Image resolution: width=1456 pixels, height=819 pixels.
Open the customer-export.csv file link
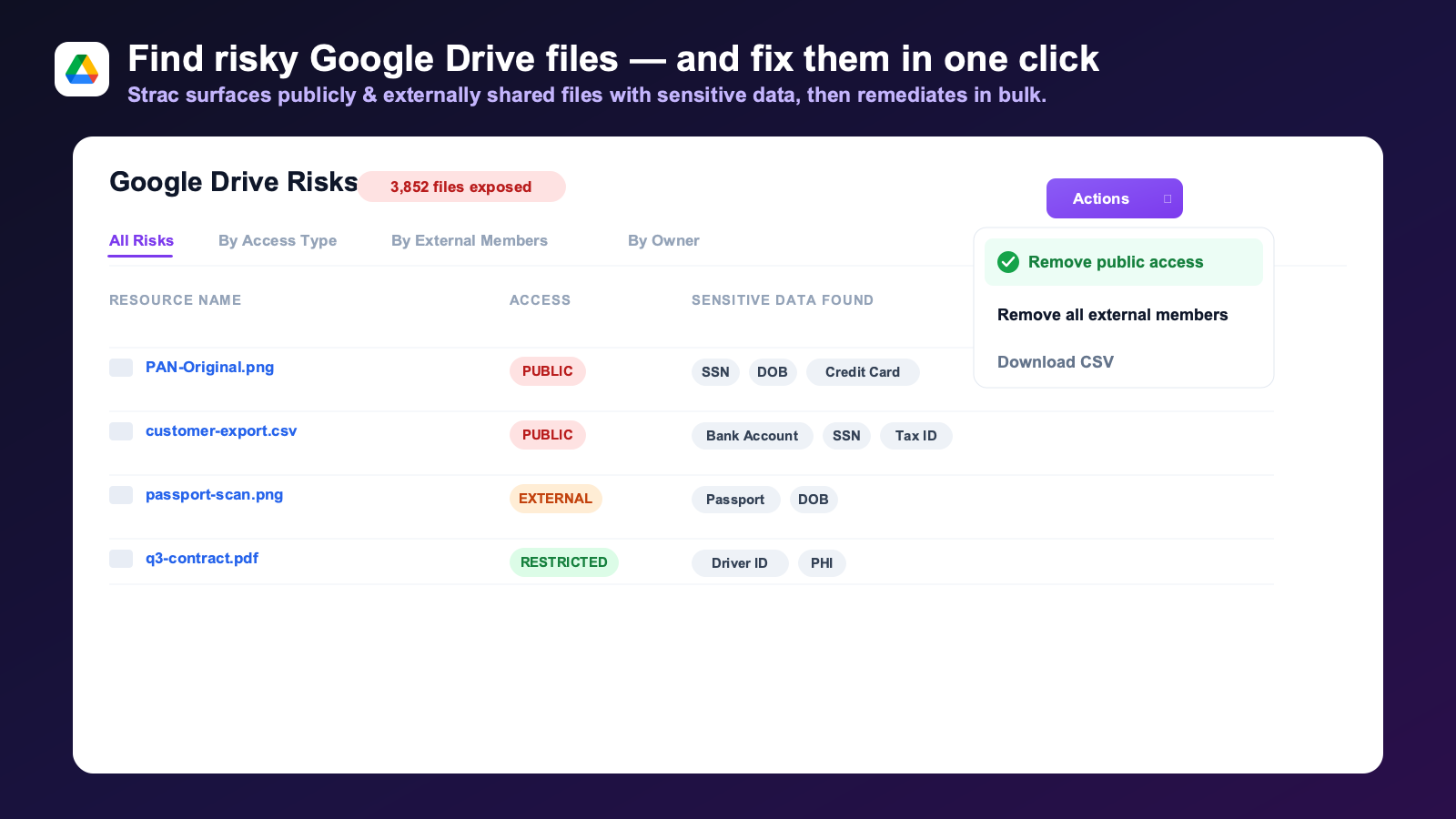coord(221,431)
